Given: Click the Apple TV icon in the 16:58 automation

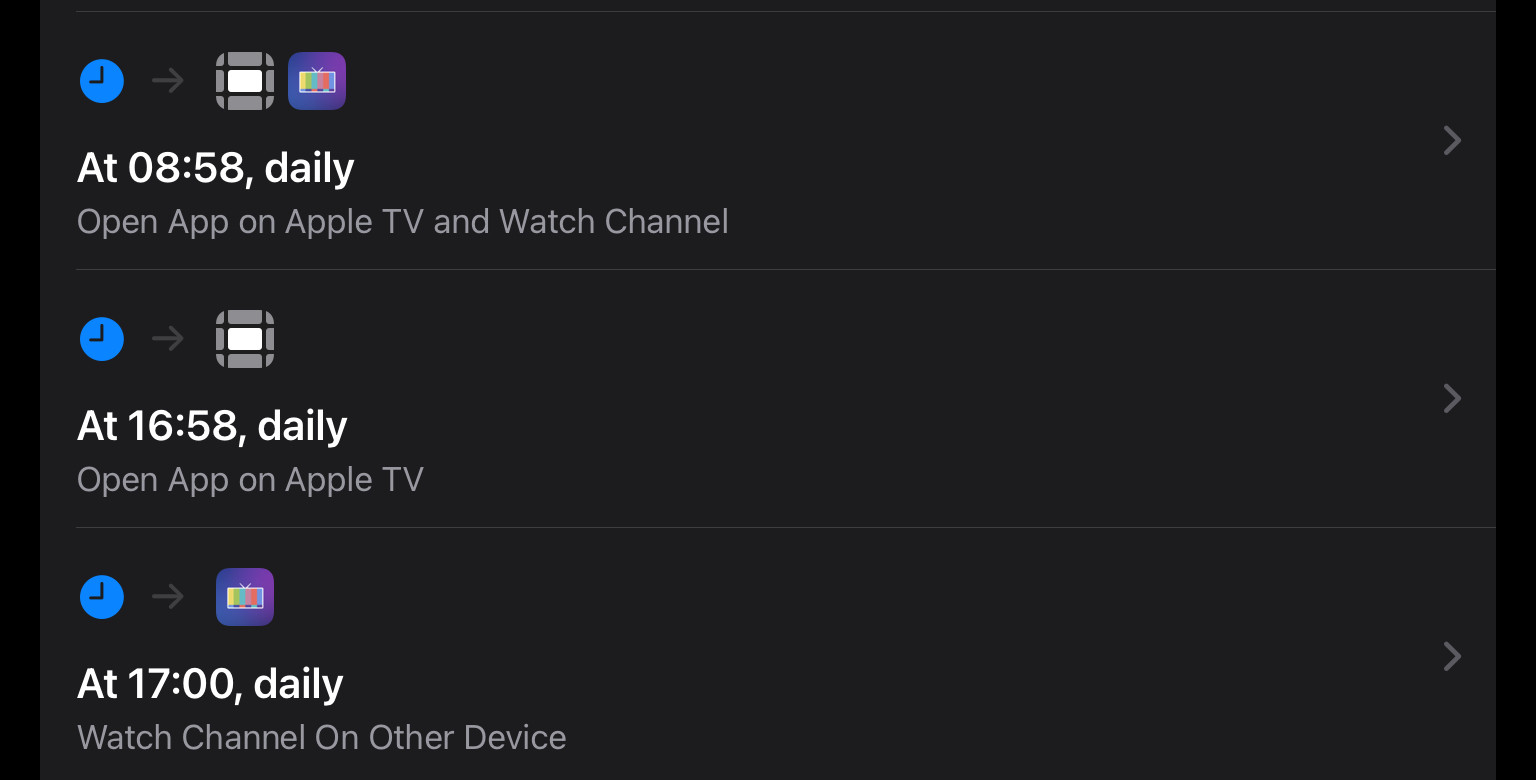Looking at the screenshot, I should (x=245, y=339).
